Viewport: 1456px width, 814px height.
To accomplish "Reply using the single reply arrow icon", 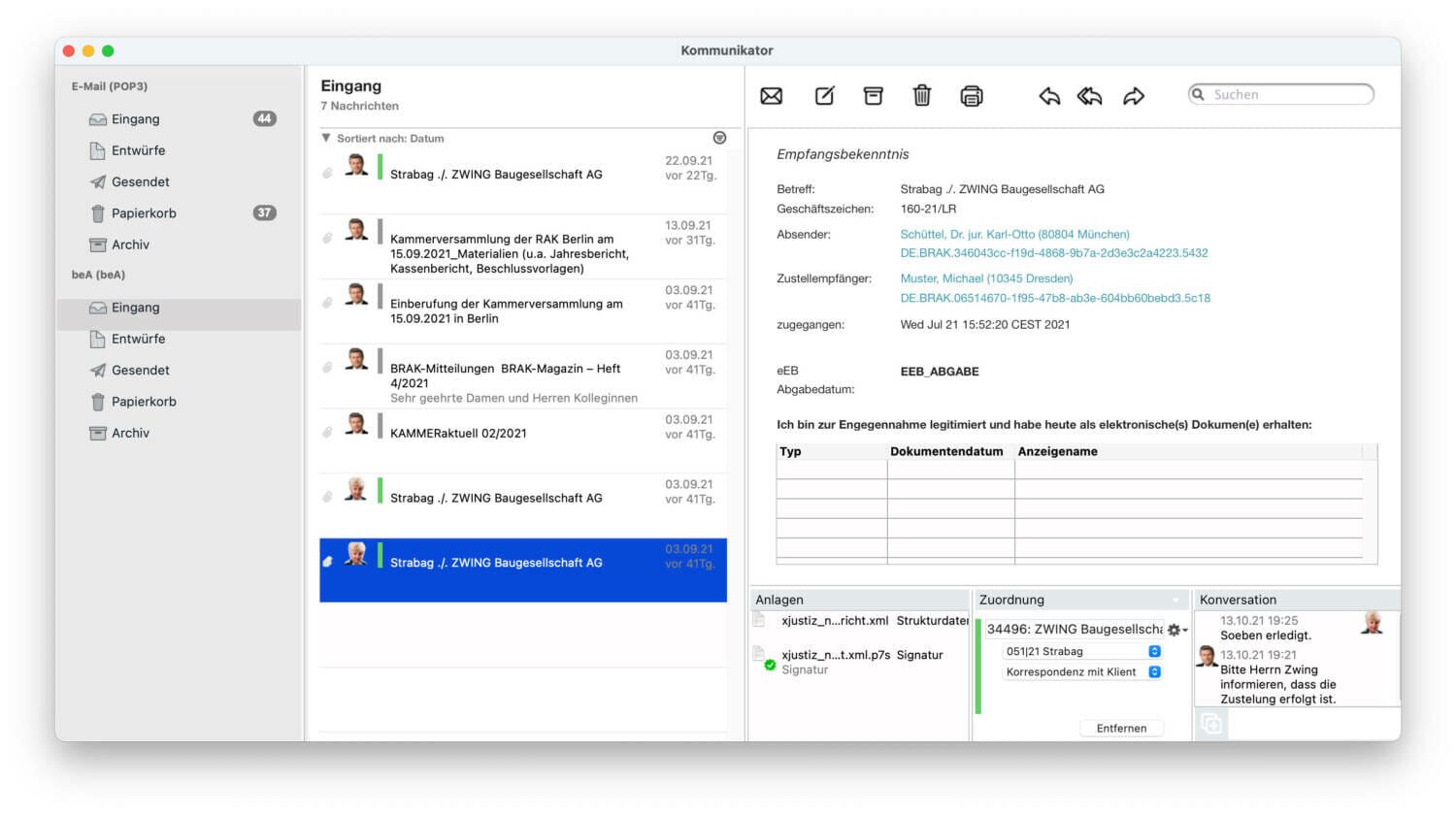I will [1049, 95].
